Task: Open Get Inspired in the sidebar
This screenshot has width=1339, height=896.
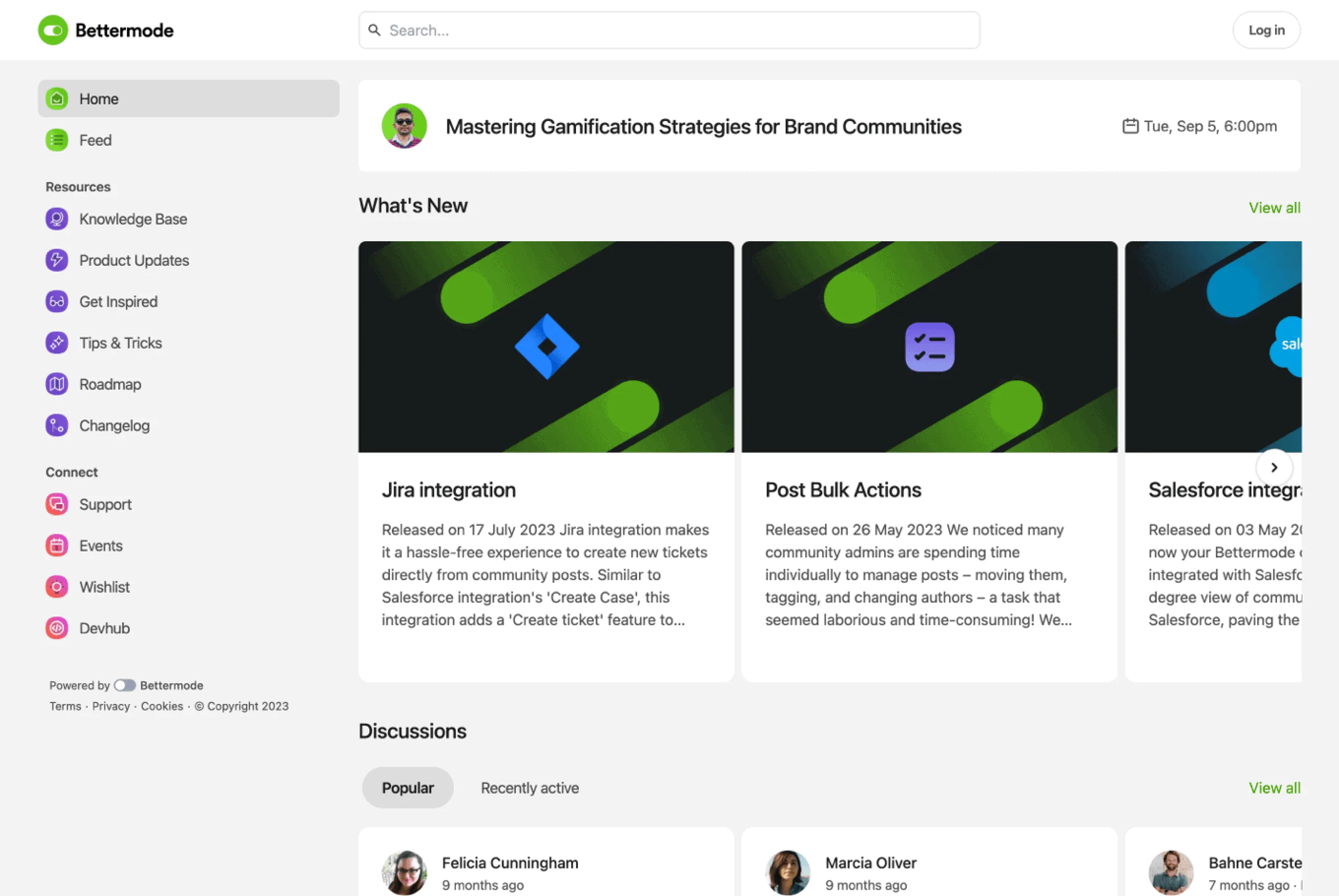Action: (189, 301)
